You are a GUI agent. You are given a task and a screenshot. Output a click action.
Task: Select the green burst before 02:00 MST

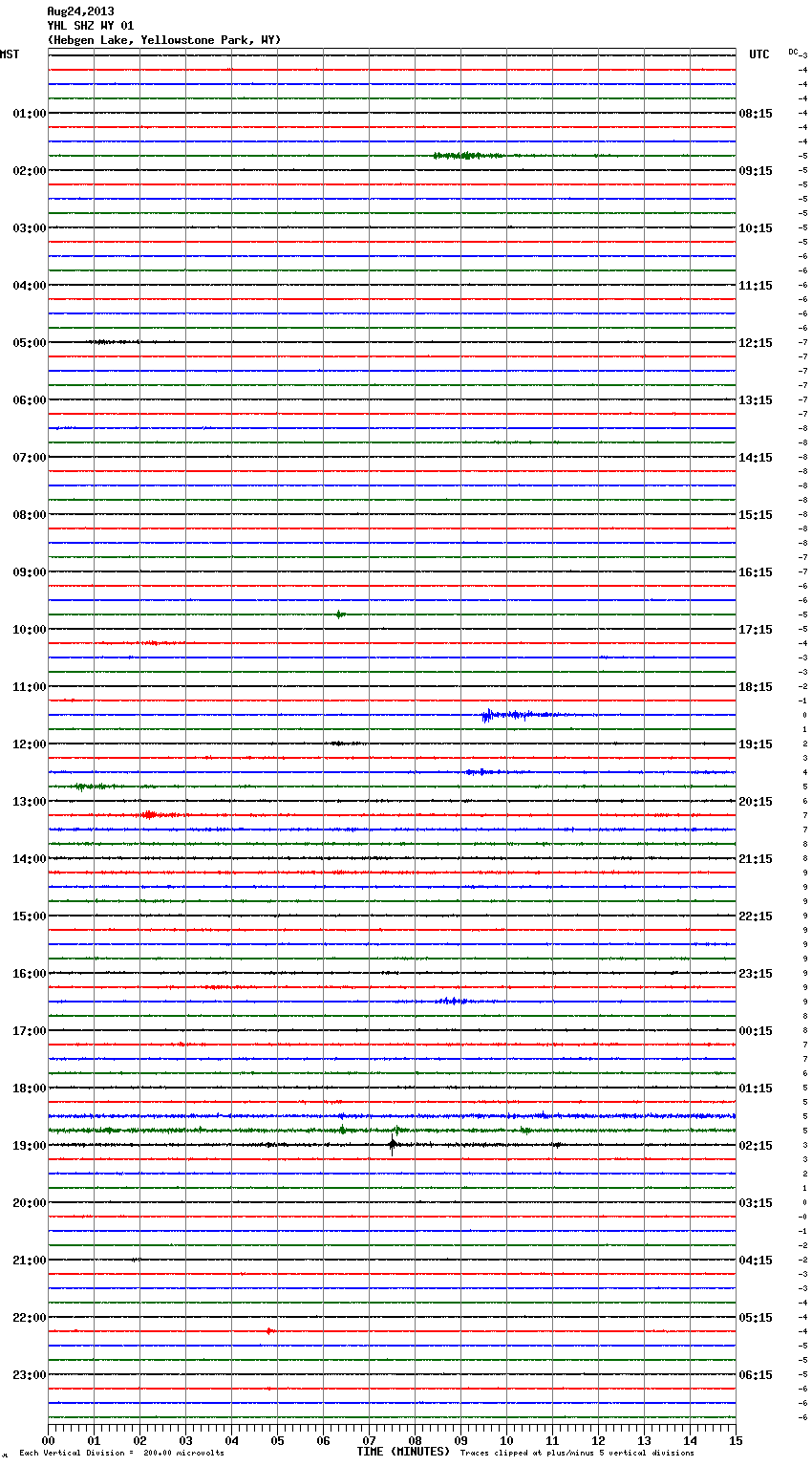pos(463,155)
